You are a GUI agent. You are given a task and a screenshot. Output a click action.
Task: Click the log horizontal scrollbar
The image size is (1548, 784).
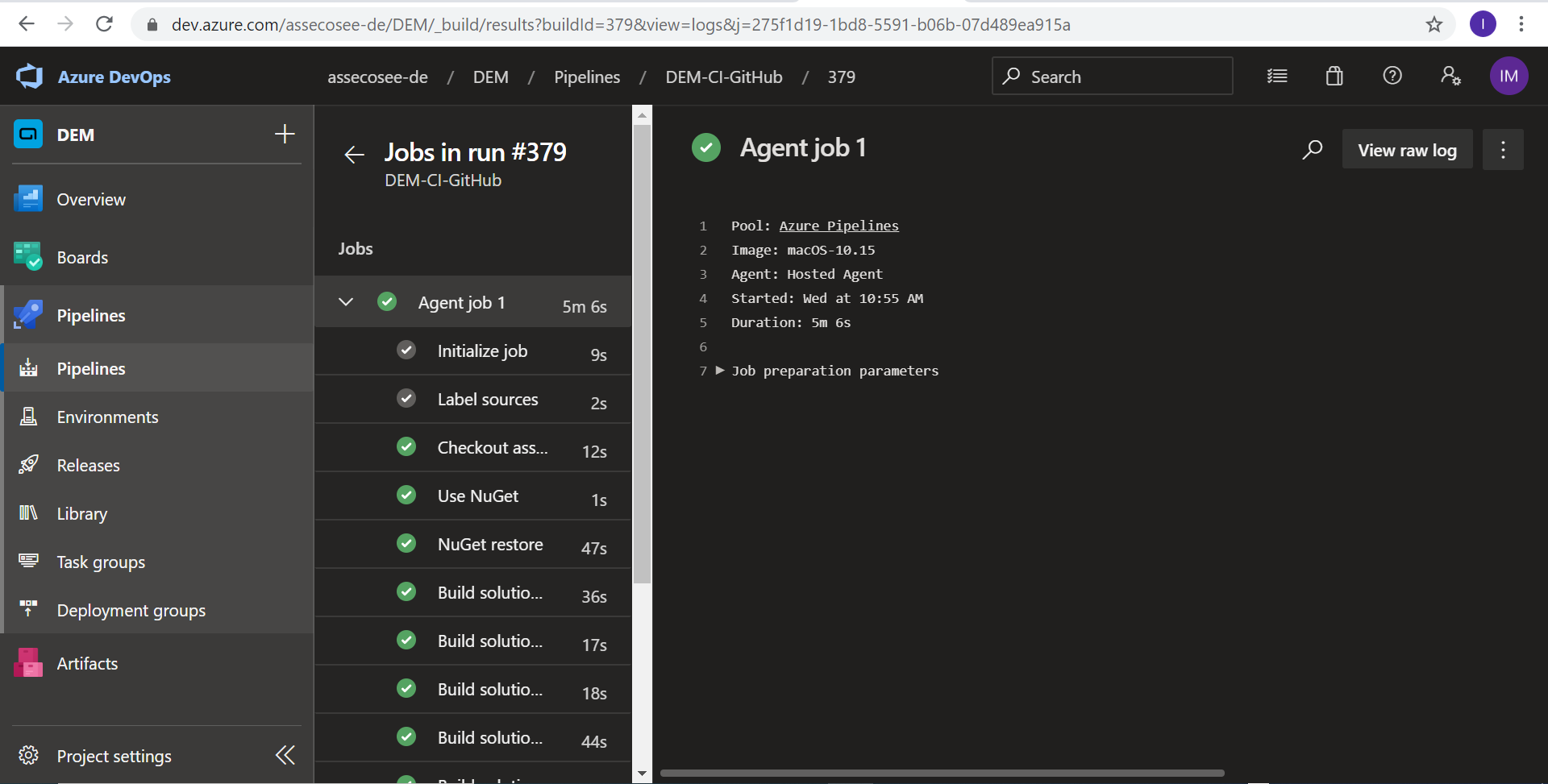click(x=942, y=773)
